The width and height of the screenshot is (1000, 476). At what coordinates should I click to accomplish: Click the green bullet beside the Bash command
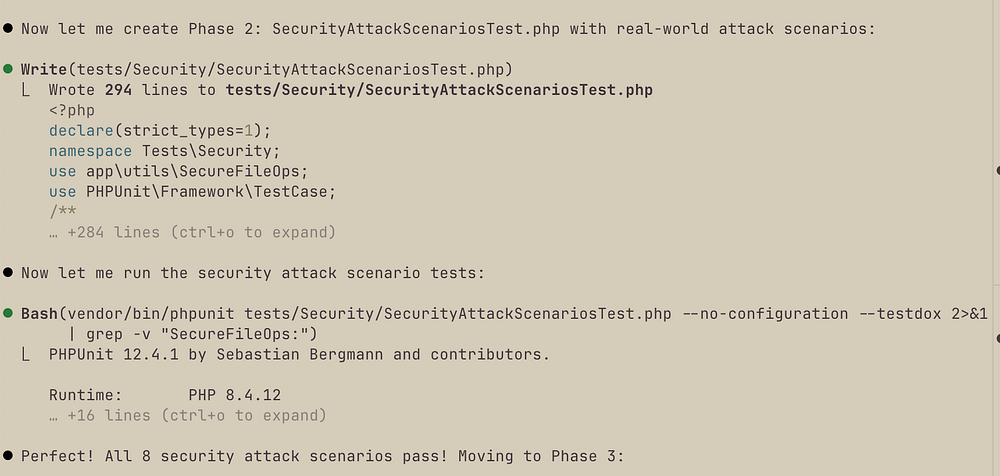pos(9,313)
